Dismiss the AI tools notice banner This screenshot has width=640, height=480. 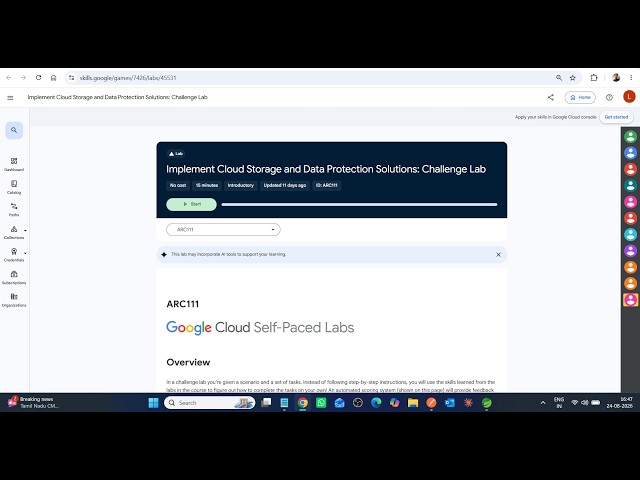[498, 255]
